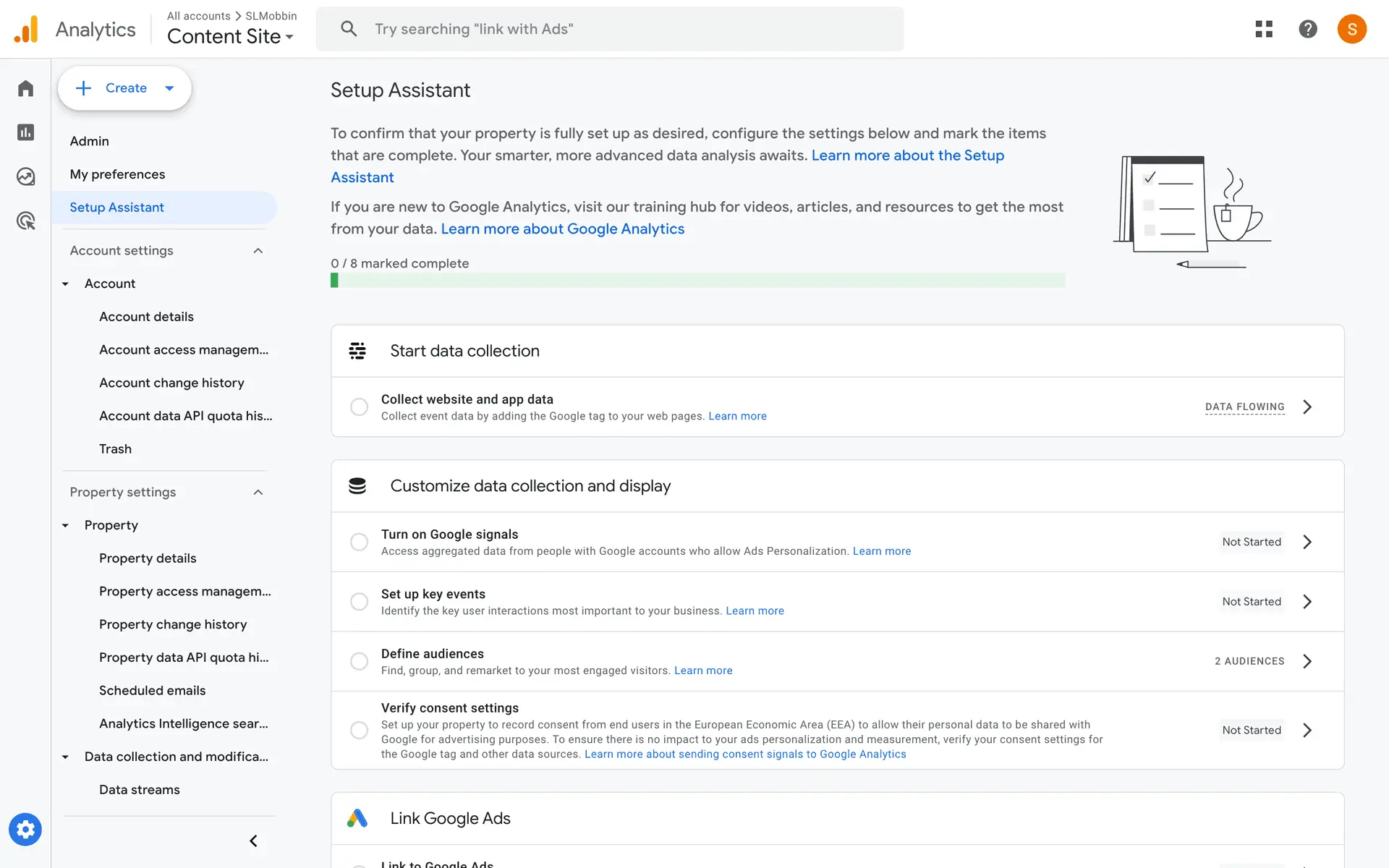
Task: Click the Admin gear icon
Action: pos(25,830)
